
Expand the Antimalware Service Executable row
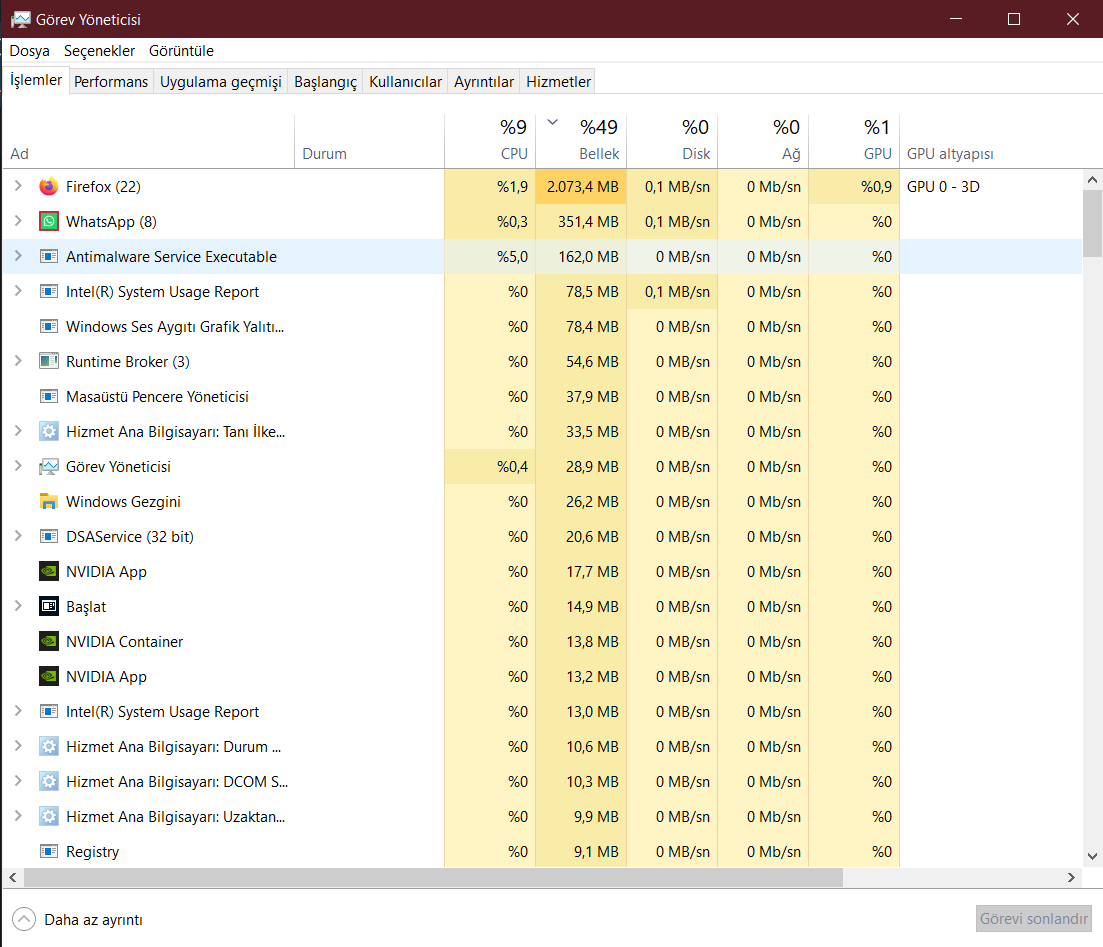coord(18,256)
